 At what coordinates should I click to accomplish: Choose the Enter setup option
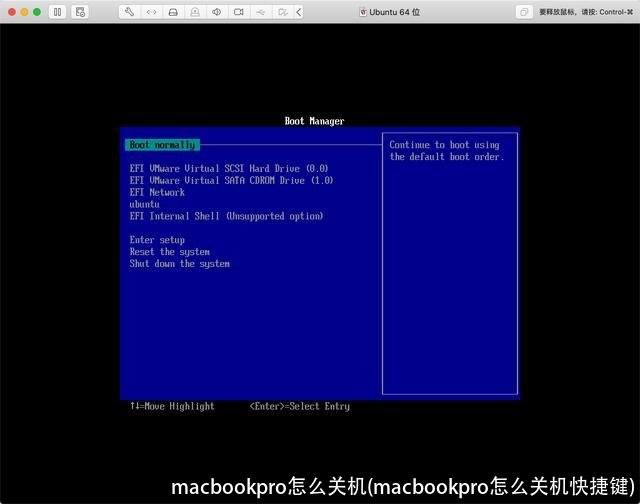tap(157, 240)
